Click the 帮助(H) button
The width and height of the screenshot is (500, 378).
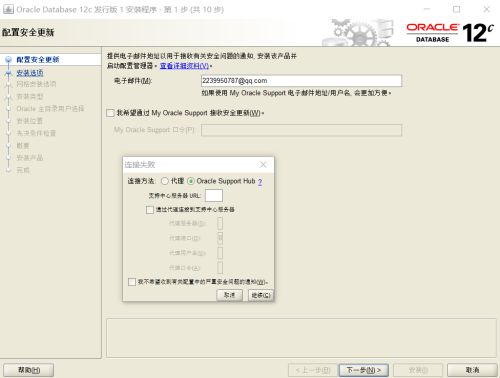click(x=29, y=370)
